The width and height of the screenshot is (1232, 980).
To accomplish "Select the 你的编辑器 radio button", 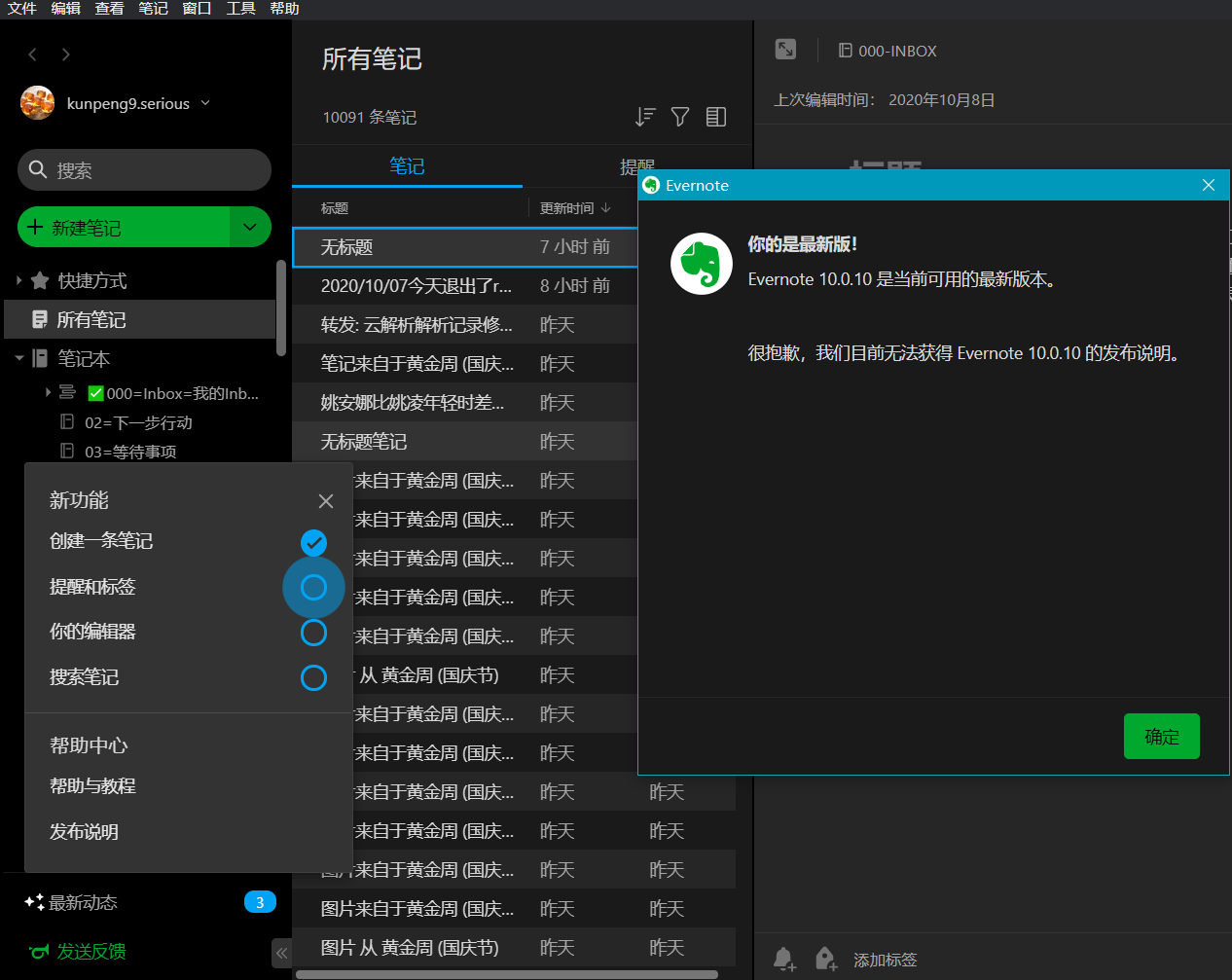I will pyautogui.click(x=313, y=633).
